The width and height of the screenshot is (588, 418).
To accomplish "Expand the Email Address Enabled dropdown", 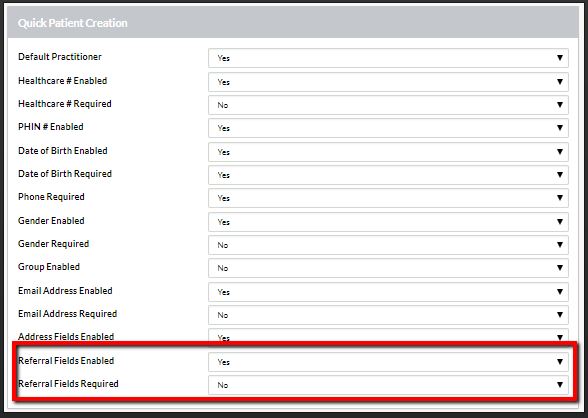I will (388, 292).
